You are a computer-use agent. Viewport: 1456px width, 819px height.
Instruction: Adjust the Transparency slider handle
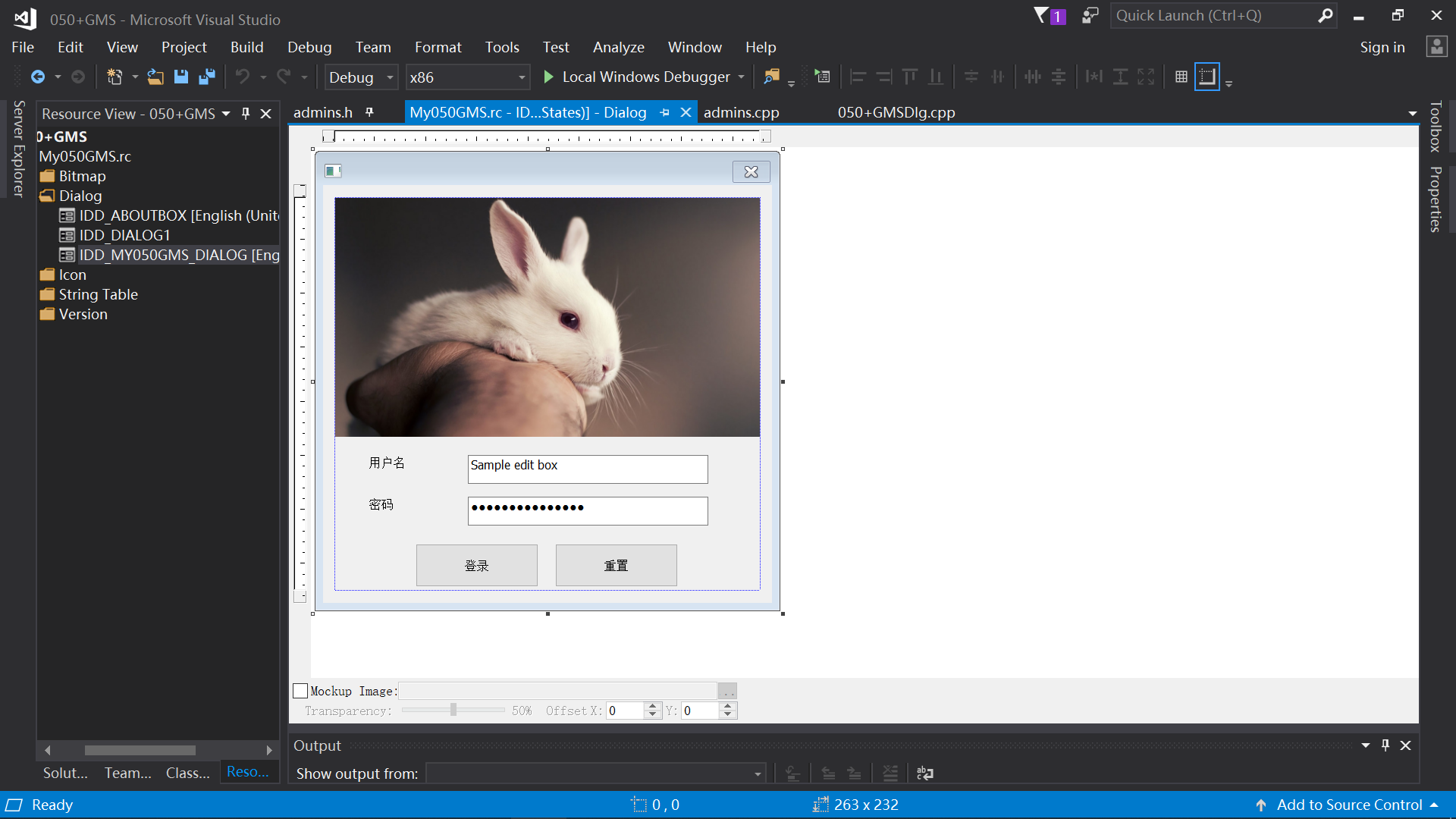pos(453,710)
